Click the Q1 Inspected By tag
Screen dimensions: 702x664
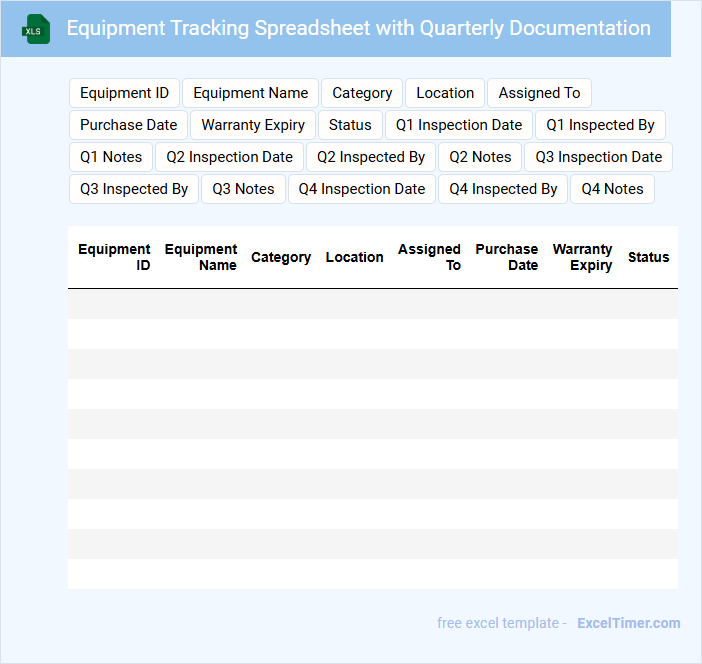pos(600,125)
